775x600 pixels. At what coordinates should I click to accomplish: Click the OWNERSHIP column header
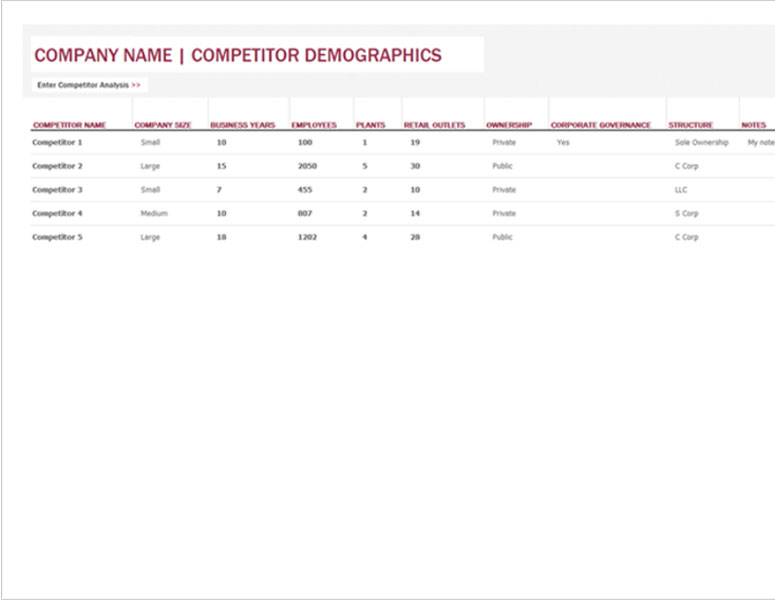[x=509, y=126]
